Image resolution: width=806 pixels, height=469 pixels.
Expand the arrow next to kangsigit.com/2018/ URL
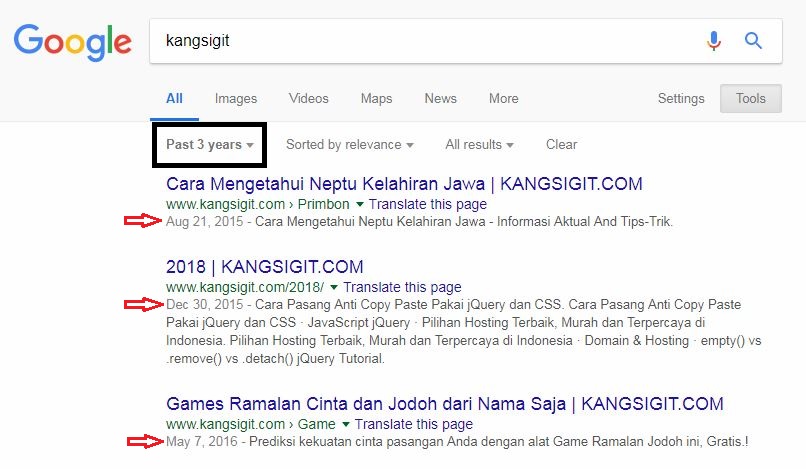coord(334,287)
